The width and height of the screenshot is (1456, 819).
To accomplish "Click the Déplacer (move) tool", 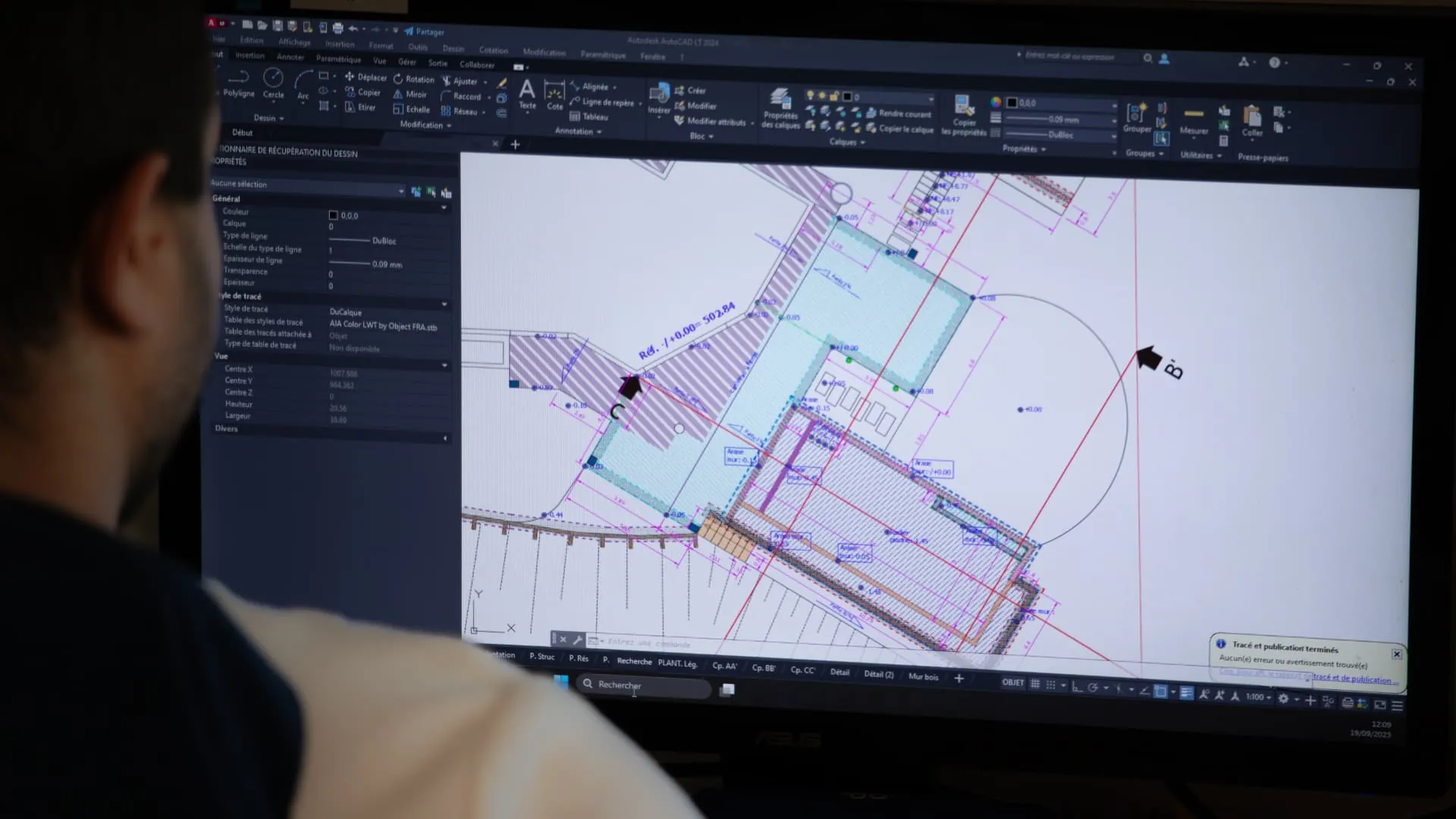I will (366, 77).
